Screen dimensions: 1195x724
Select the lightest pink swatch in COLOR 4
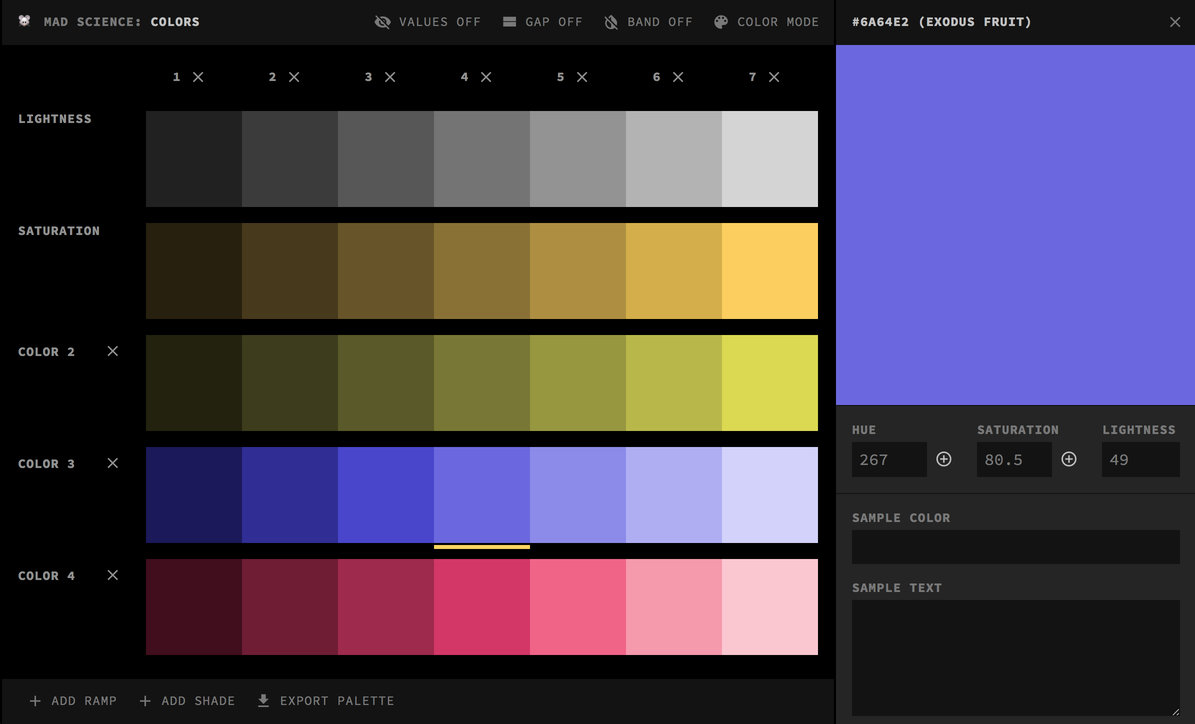coord(770,607)
